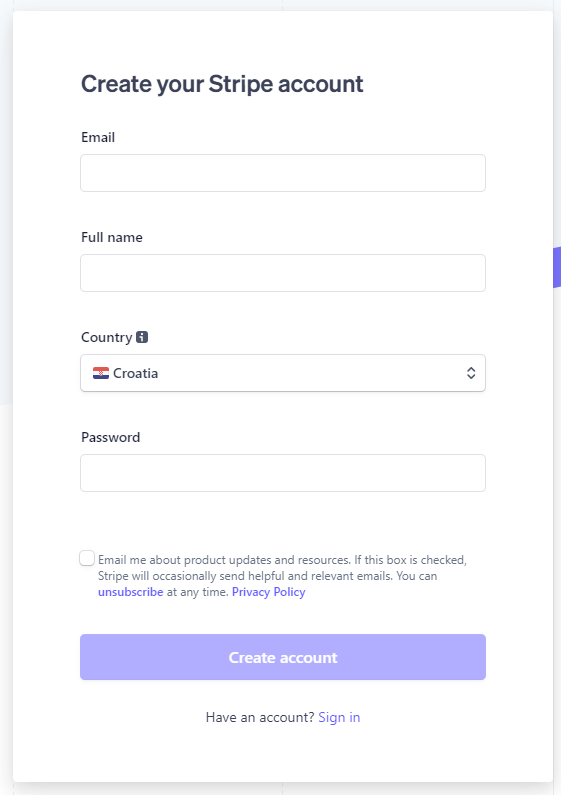The width and height of the screenshot is (561, 795).
Task: Click the Croatia flag icon
Action: coord(101,373)
